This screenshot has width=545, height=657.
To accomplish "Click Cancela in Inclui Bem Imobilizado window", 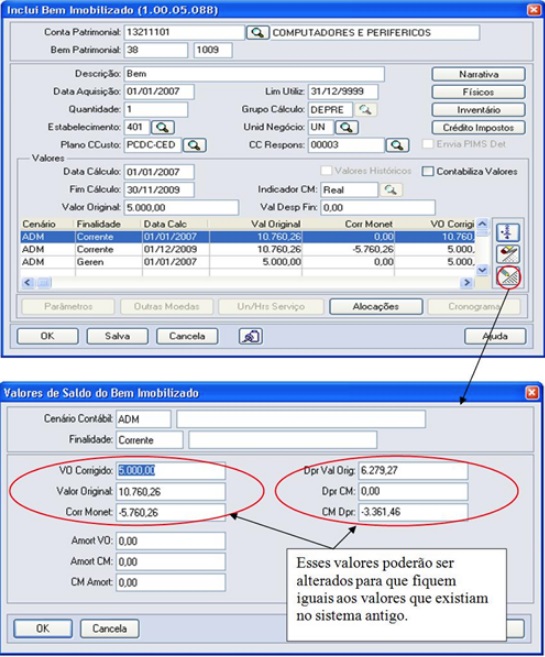I will (x=187, y=336).
